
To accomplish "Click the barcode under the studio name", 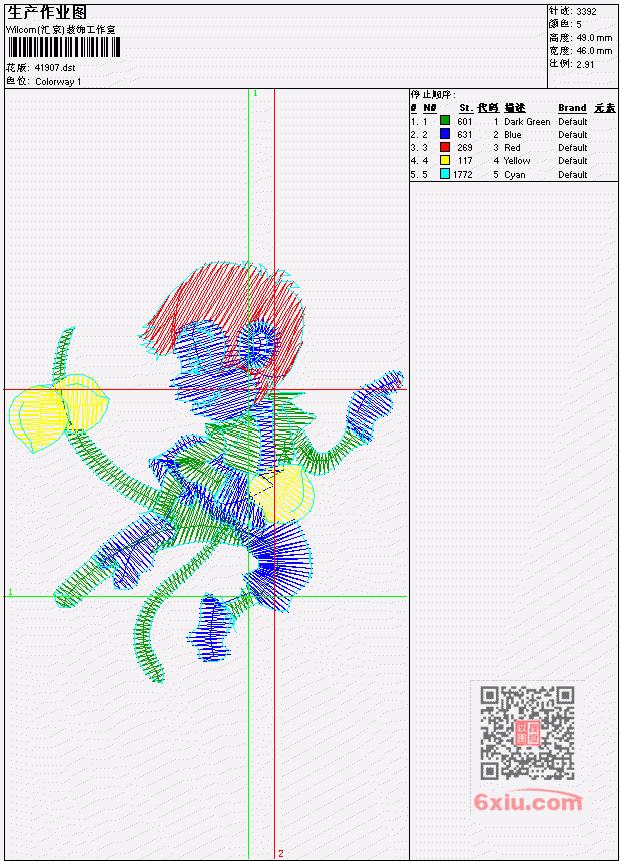I will click(63, 48).
